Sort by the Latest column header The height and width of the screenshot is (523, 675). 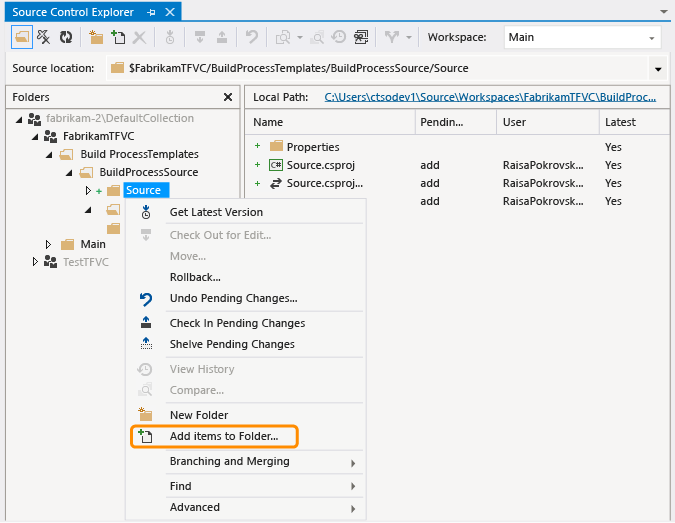pyautogui.click(x=634, y=122)
